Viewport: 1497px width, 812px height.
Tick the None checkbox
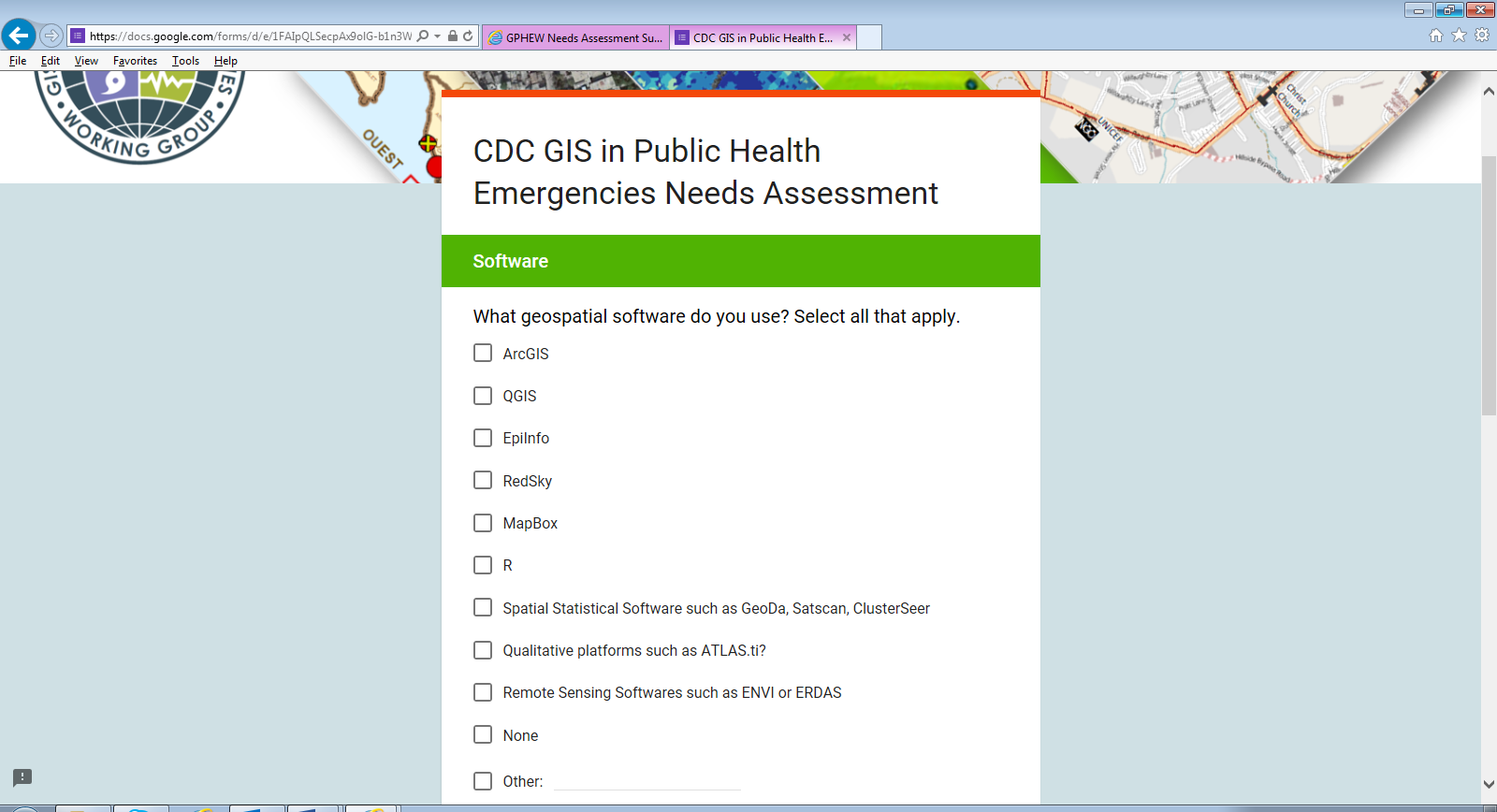point(483,734)
